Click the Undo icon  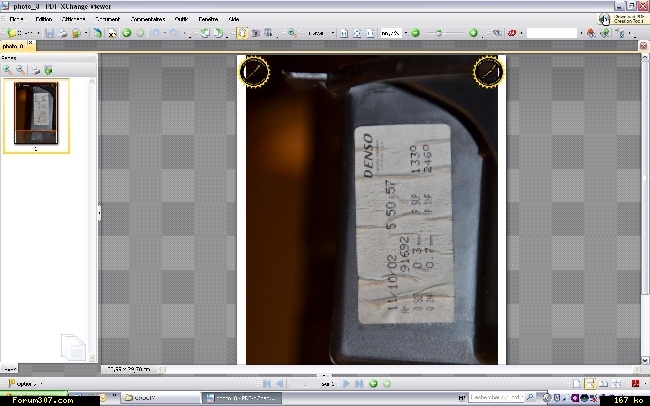[x=155, y=33]
